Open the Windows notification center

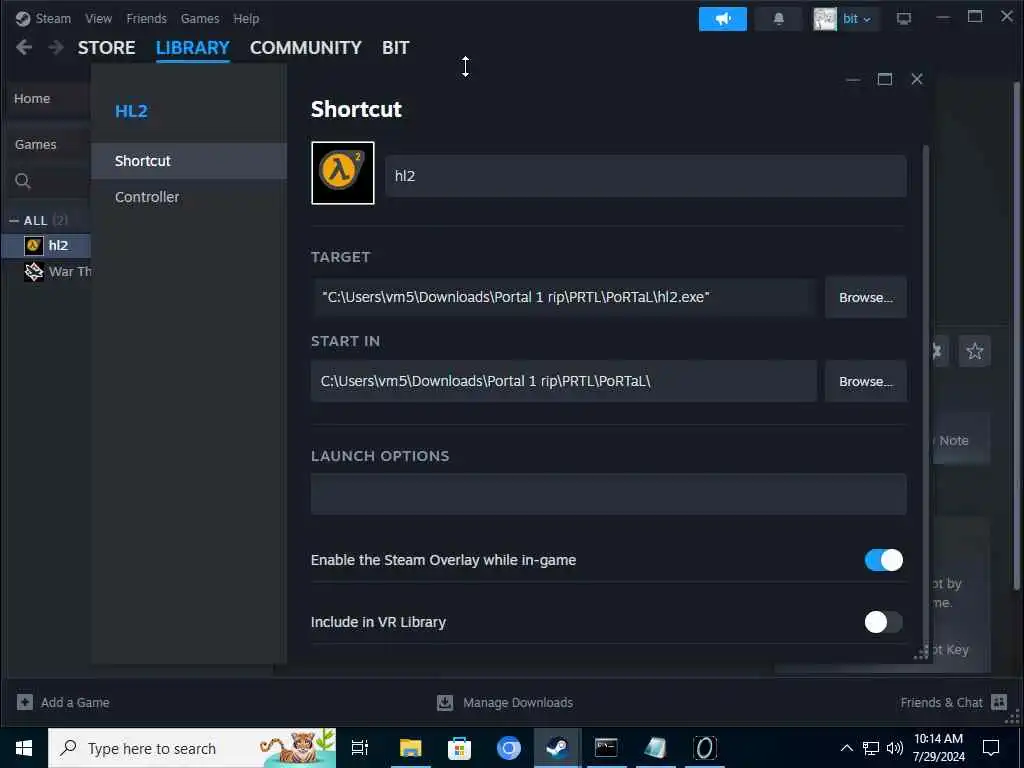coord(991,748)
